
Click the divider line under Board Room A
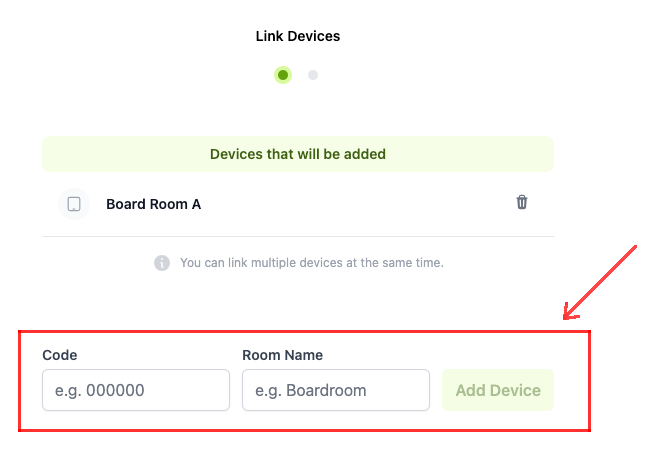(297, 237)
